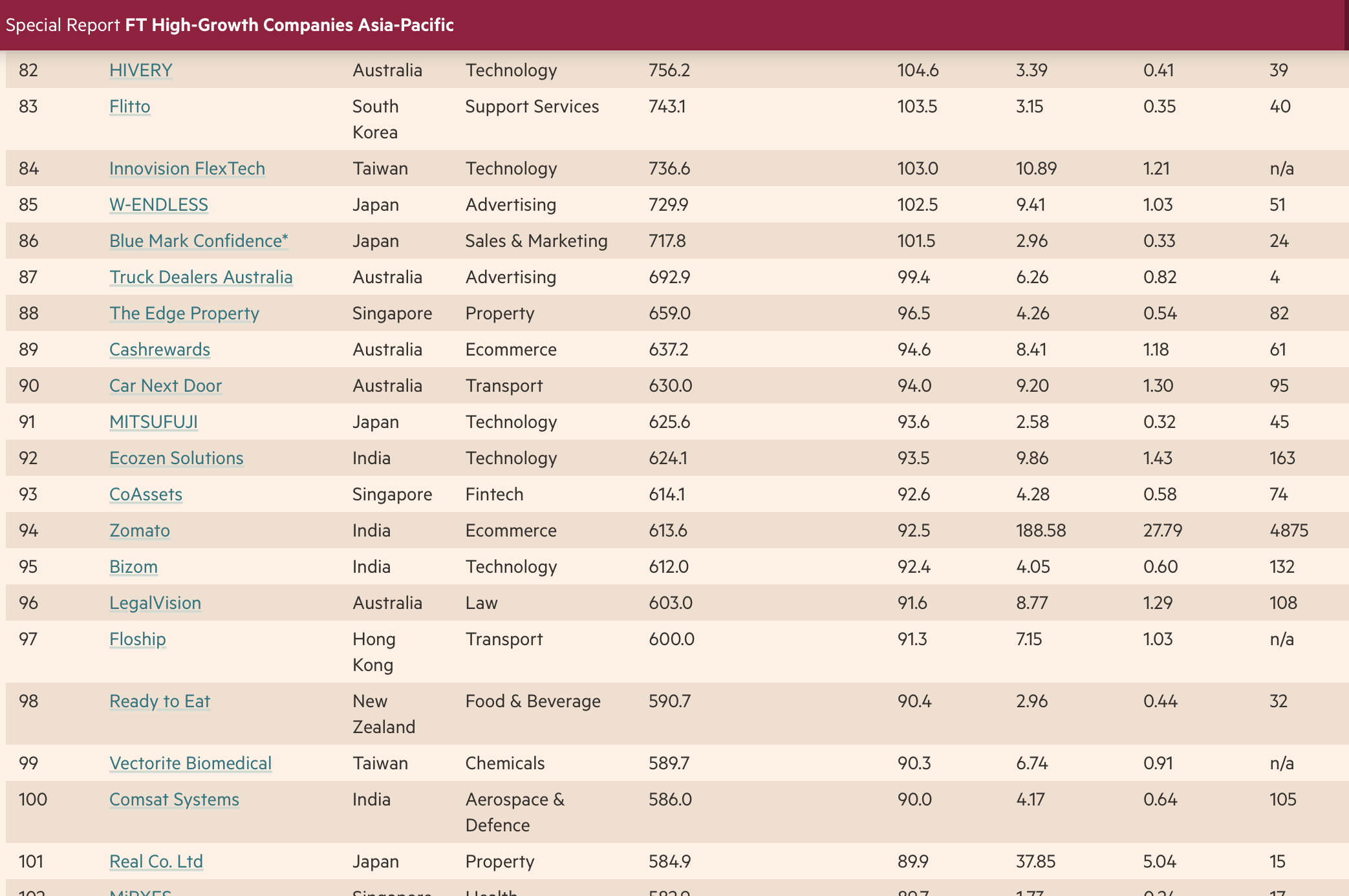This screenshot has width=1349, height=896.
Task: Follow the Blue Mark Confidence link
Action: (198, 240)
